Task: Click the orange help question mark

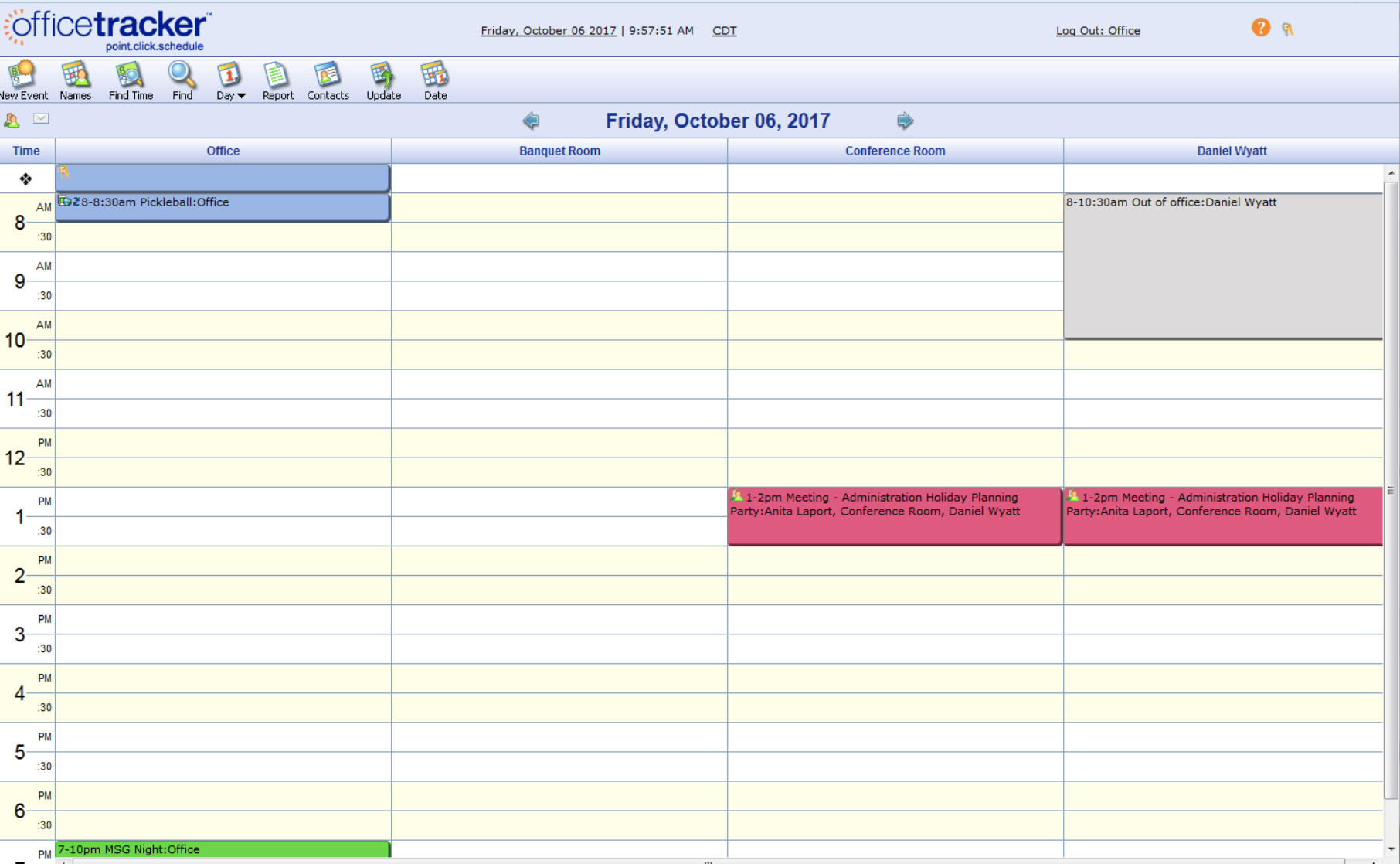Action: (x=1261, y=27)
